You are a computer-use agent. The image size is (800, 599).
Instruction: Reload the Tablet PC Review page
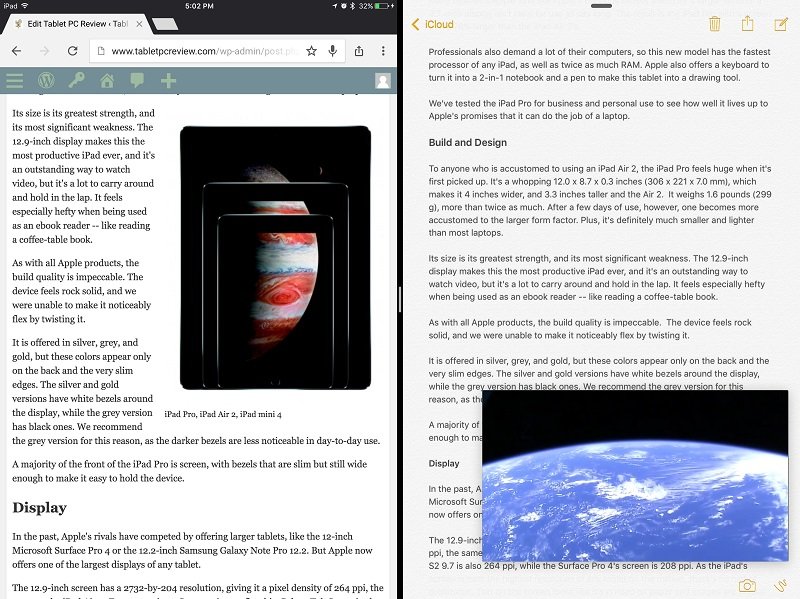pyautogui.click(x=72, y=51)
